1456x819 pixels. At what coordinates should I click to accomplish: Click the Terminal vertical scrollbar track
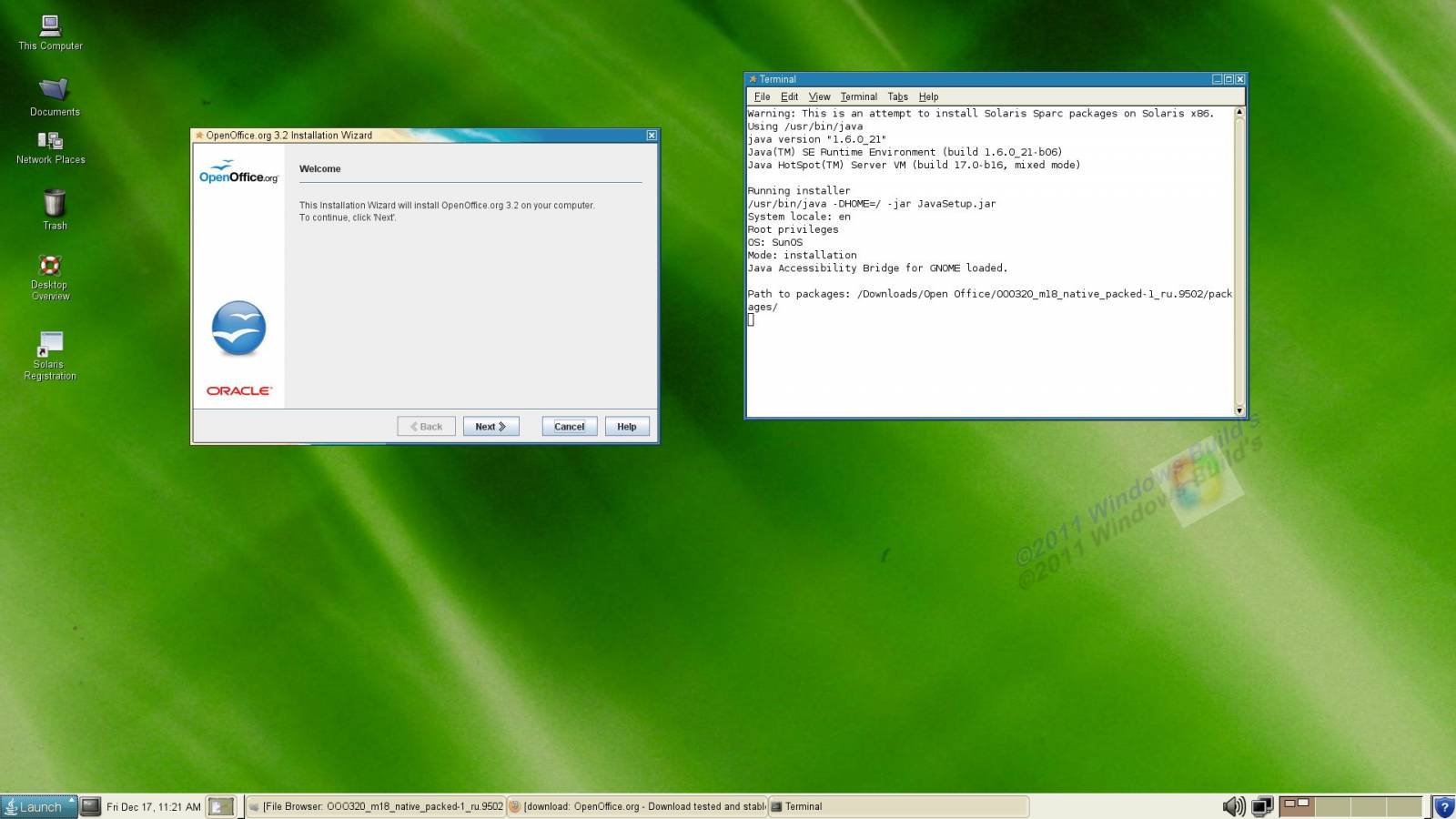point(1239,261)
